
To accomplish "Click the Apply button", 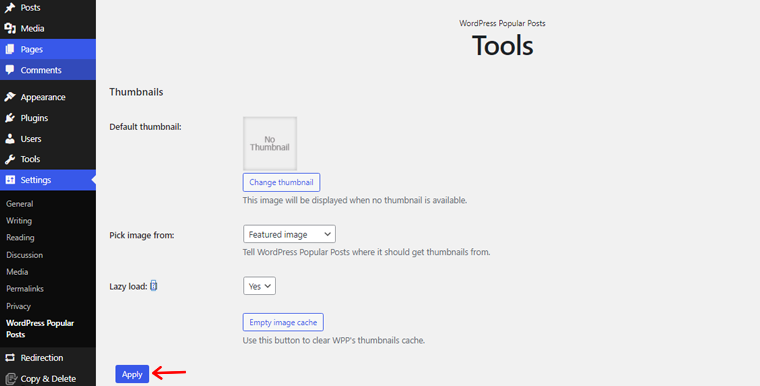I will pyautogui.click(x=132, y=374).
